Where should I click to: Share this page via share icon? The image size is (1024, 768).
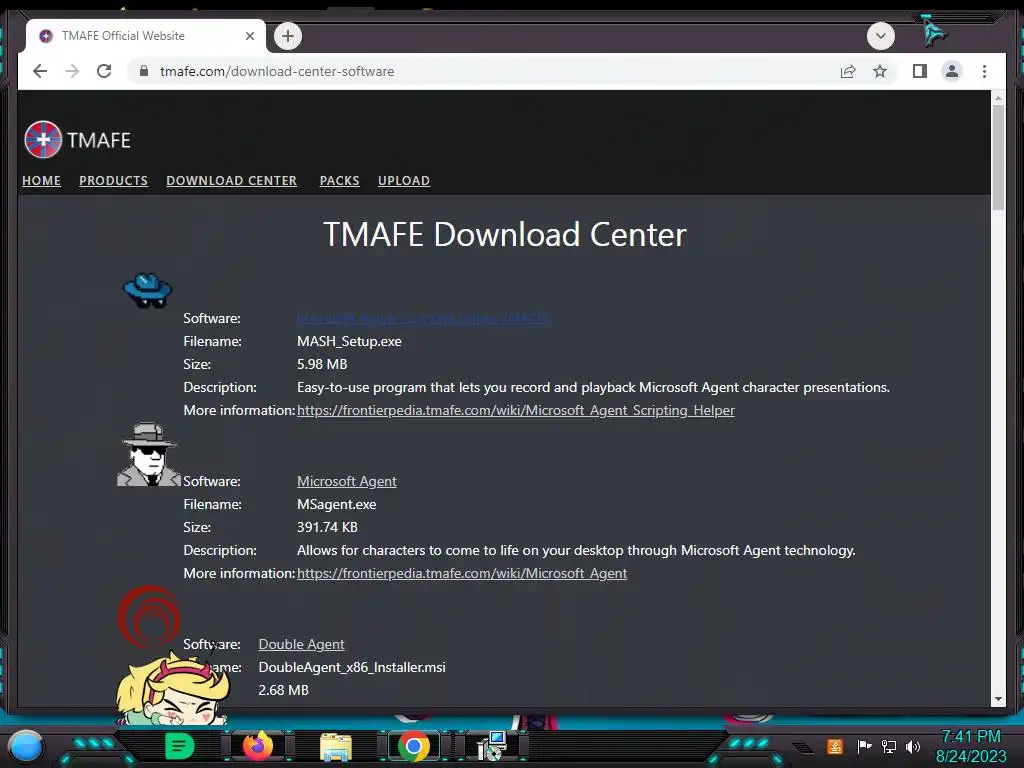[848, 71]
